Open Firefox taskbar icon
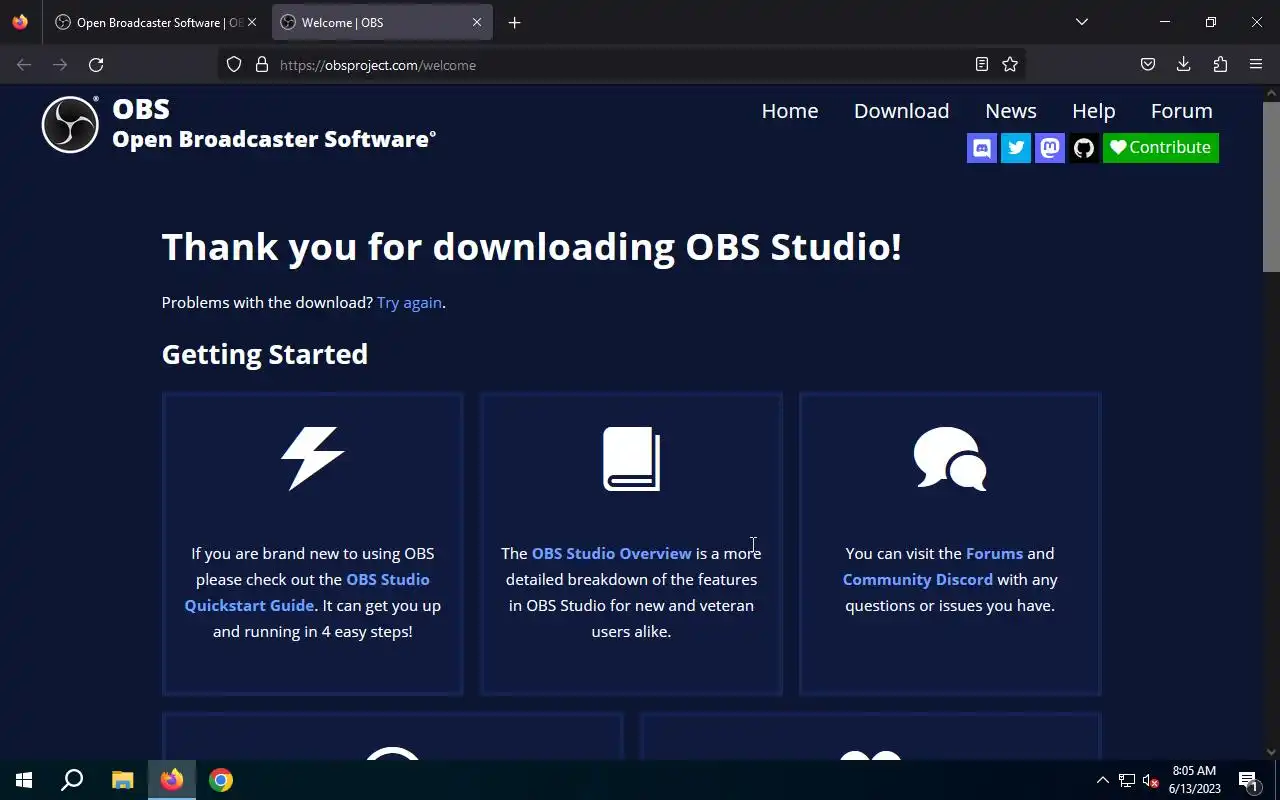Viewport: 1280px width, 800px height. 172,780
